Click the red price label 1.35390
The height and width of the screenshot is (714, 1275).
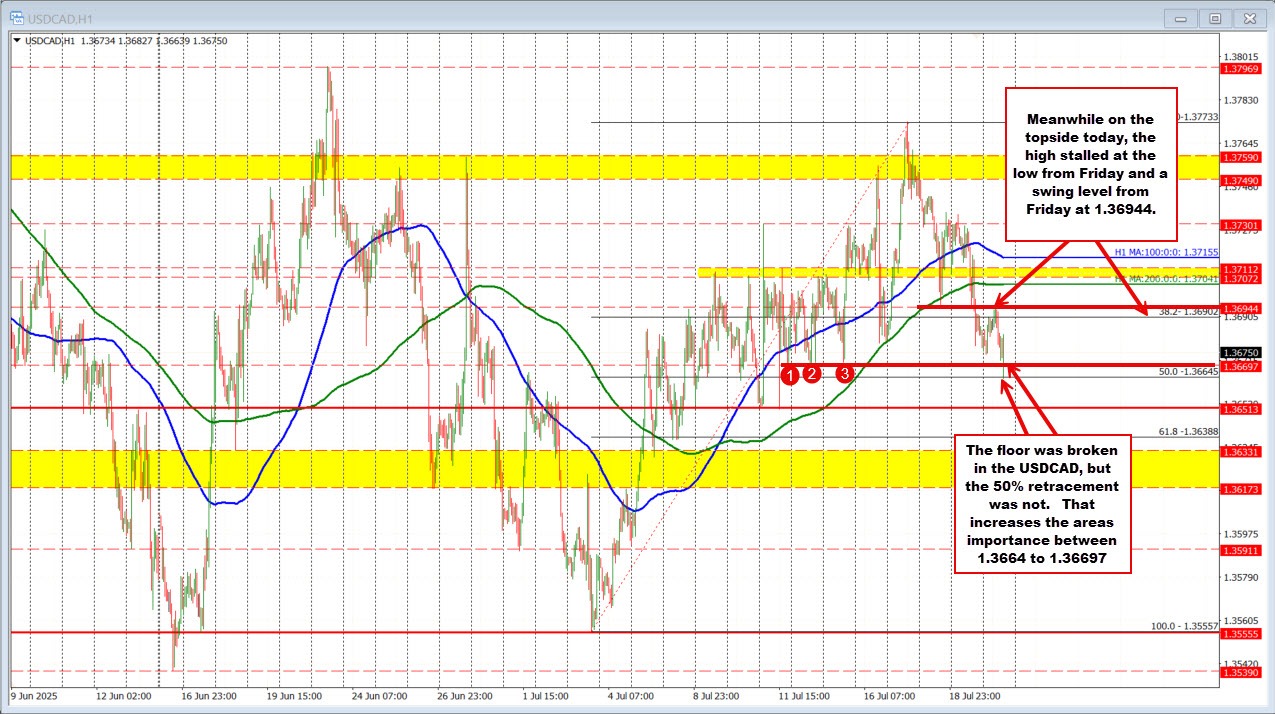pyautogui.click(x=1240, y=672)
